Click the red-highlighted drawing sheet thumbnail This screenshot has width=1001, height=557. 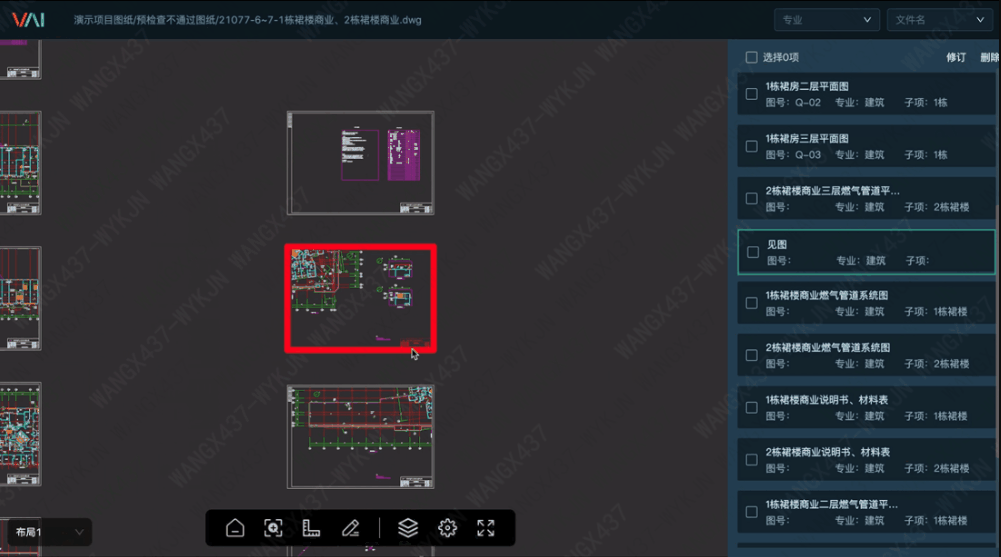(x=360, y=298)
